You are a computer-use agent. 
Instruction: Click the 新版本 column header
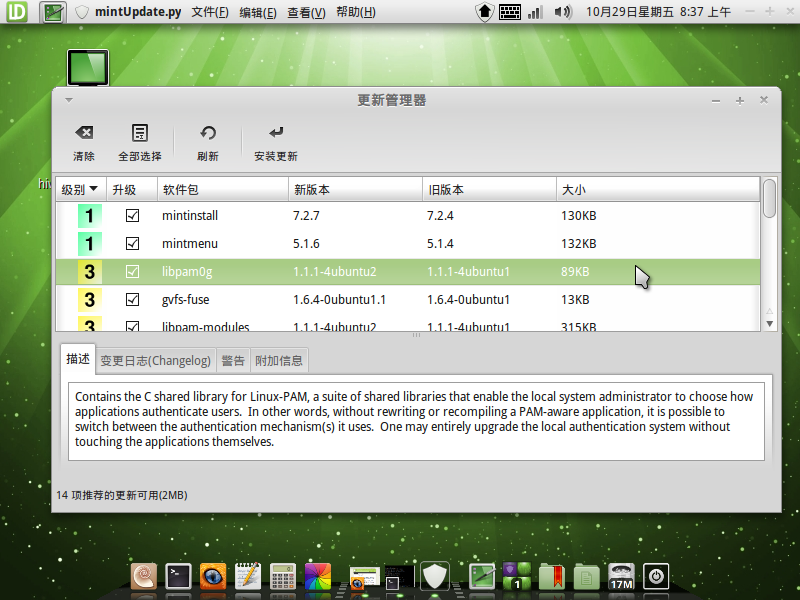(356, 189)
